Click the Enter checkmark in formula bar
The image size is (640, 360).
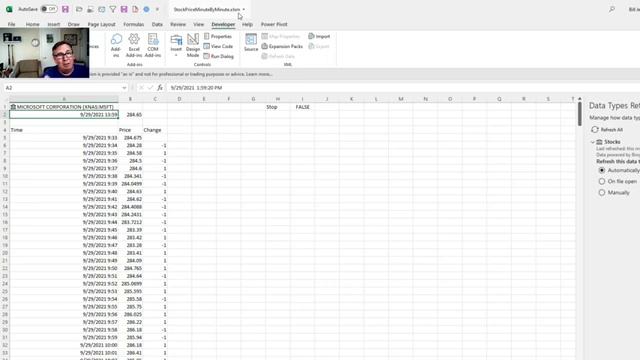pyautogui.click(x=150, y=88)
